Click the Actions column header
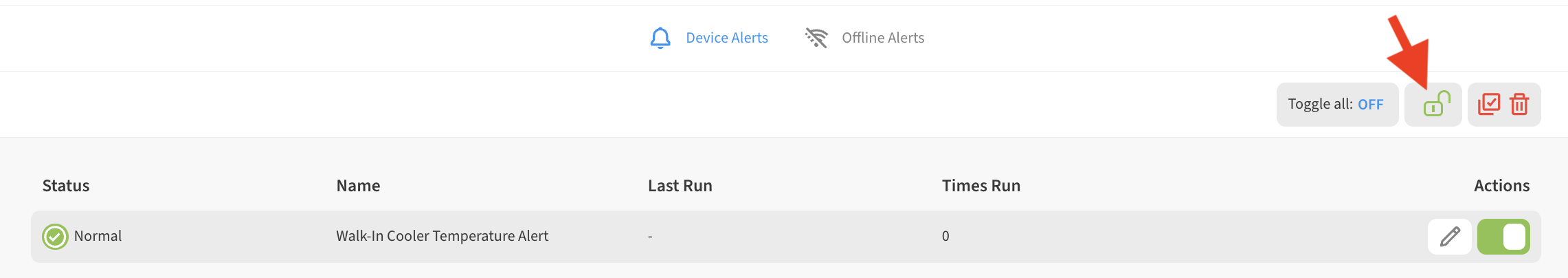This screenshot has height=278, width=1568. click(1501, 186)
